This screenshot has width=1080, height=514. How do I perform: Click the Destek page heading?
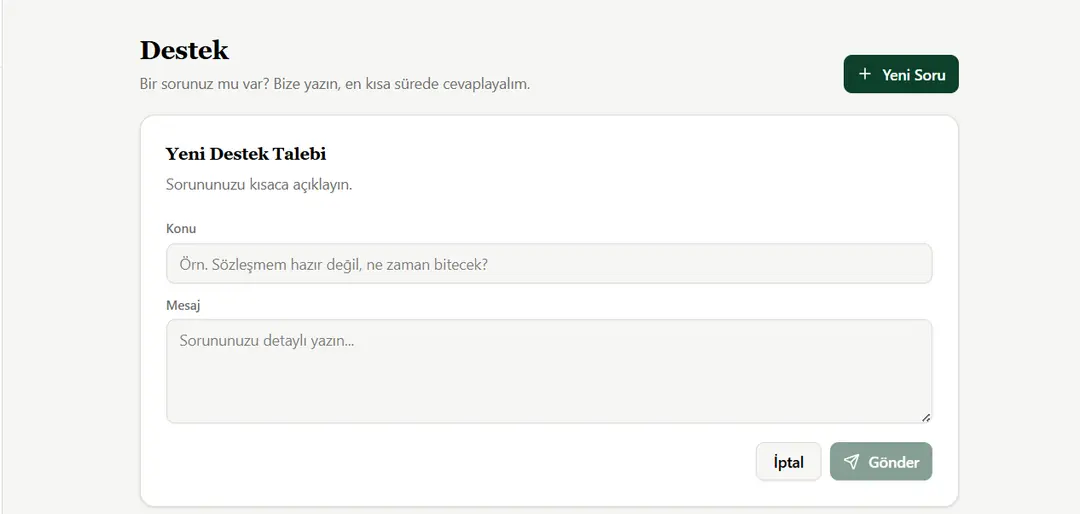pos(184,50)
